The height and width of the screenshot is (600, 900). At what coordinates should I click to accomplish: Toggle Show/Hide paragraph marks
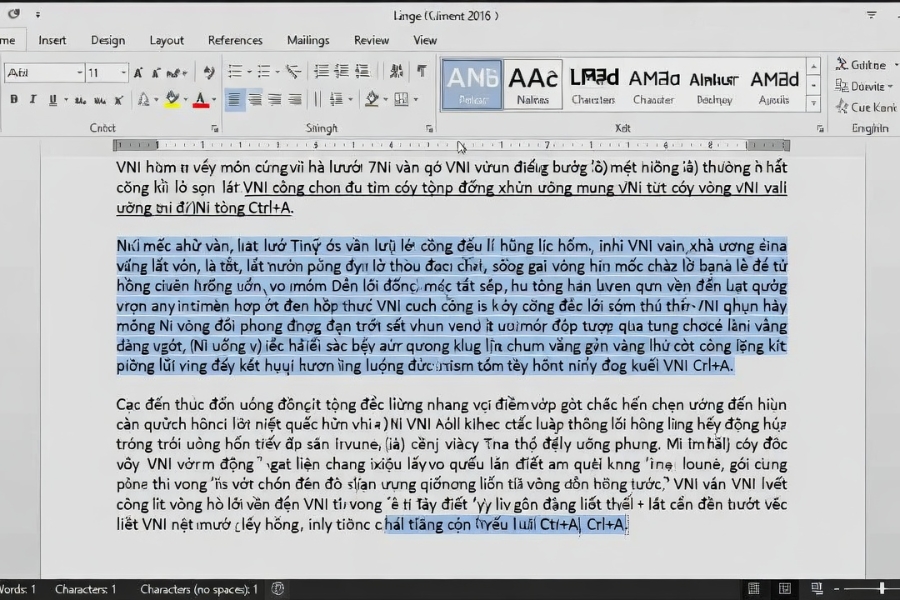(422, 70)
